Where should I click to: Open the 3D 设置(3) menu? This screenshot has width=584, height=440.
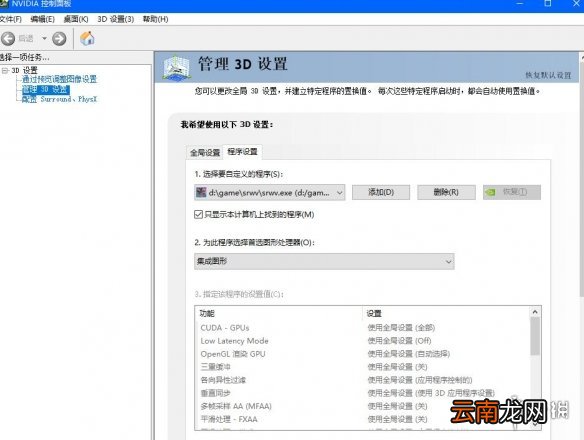click(x=115, y=19)
